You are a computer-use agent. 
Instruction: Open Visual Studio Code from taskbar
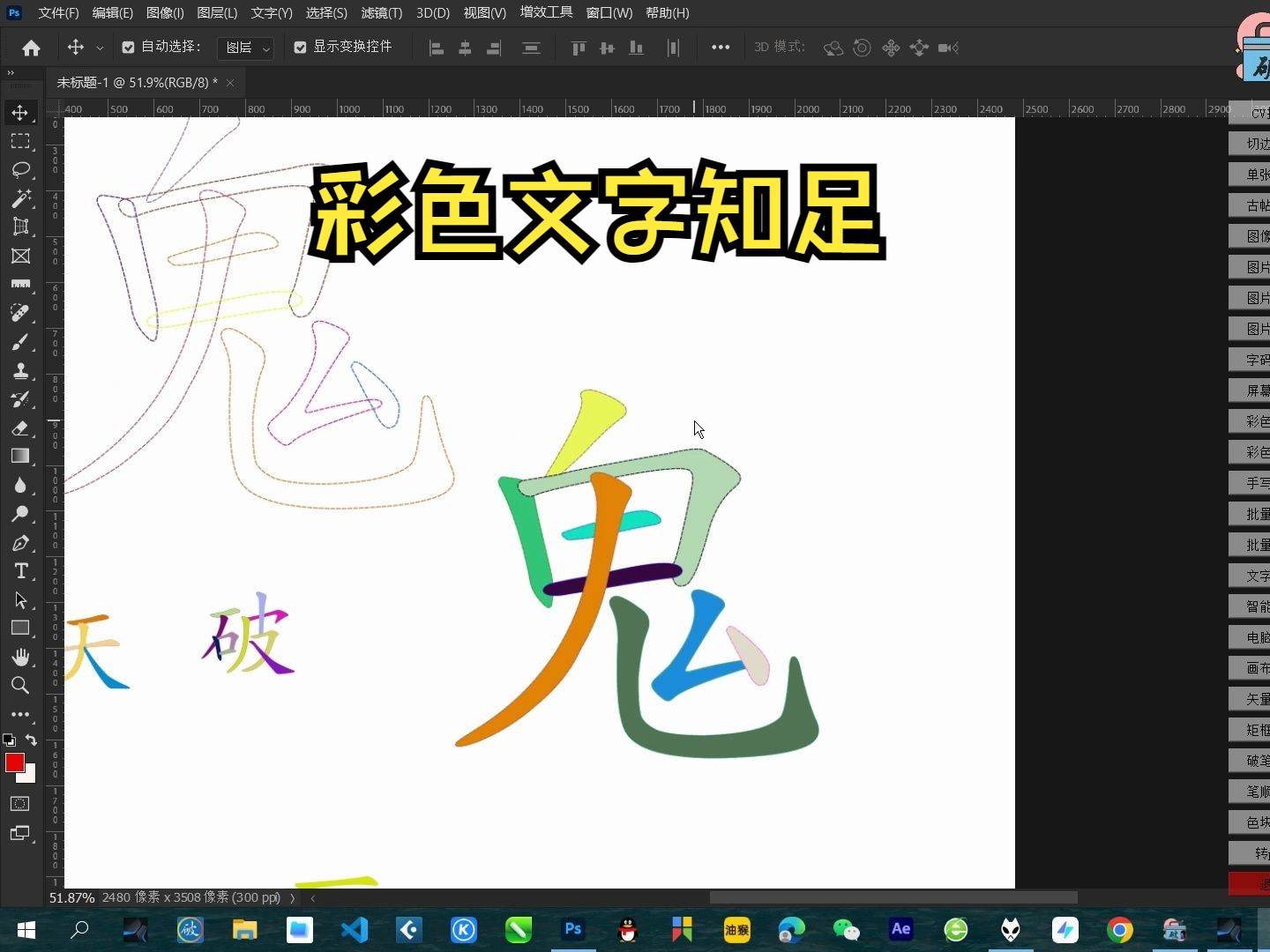click(355, 929)
